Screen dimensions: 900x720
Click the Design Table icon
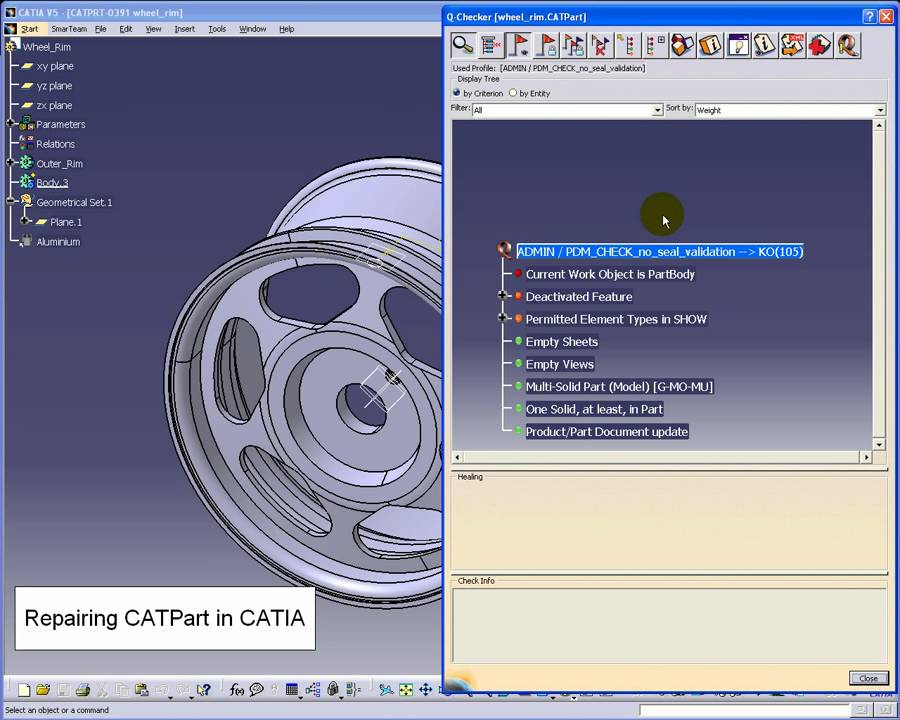point(292,690)
